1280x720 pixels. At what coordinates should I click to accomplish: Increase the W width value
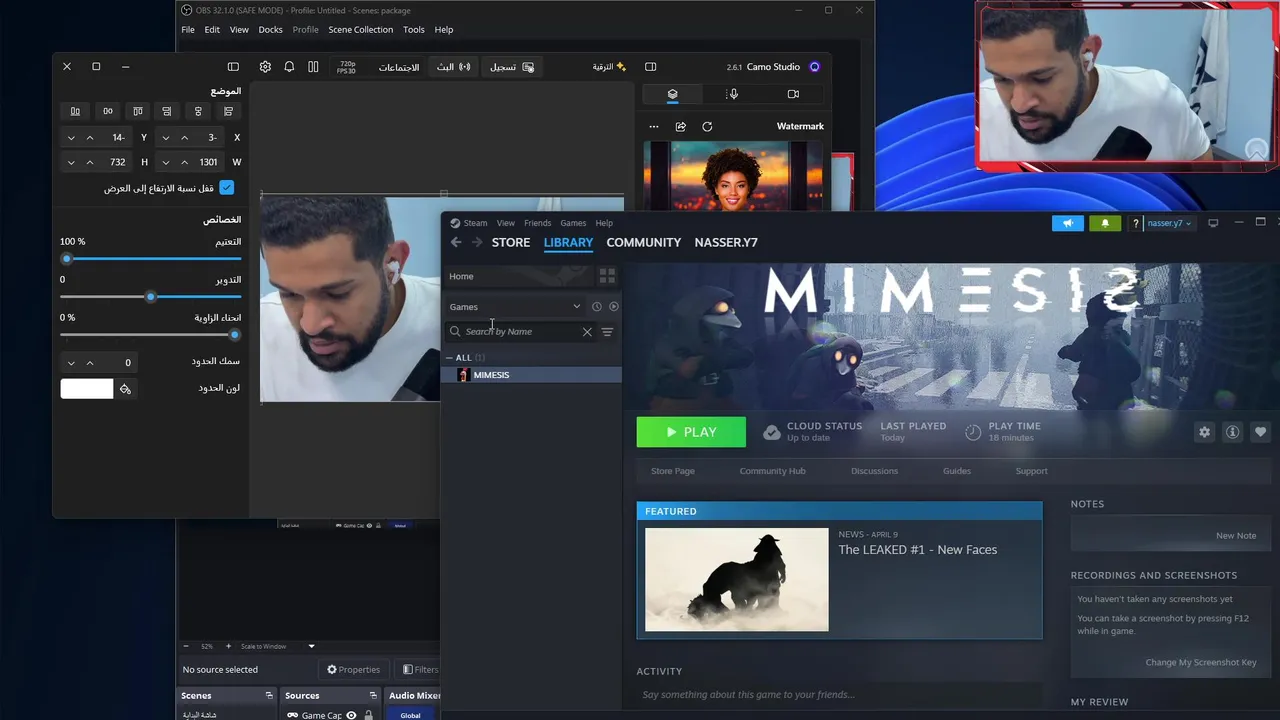click(x=184, y=162)
